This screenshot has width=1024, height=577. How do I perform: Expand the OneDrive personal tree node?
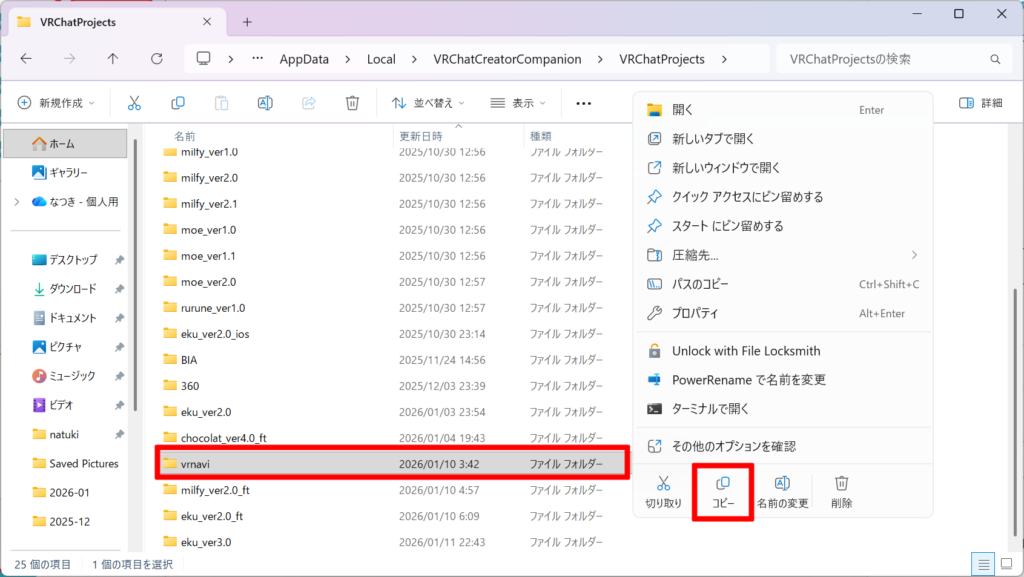[17, 201]
